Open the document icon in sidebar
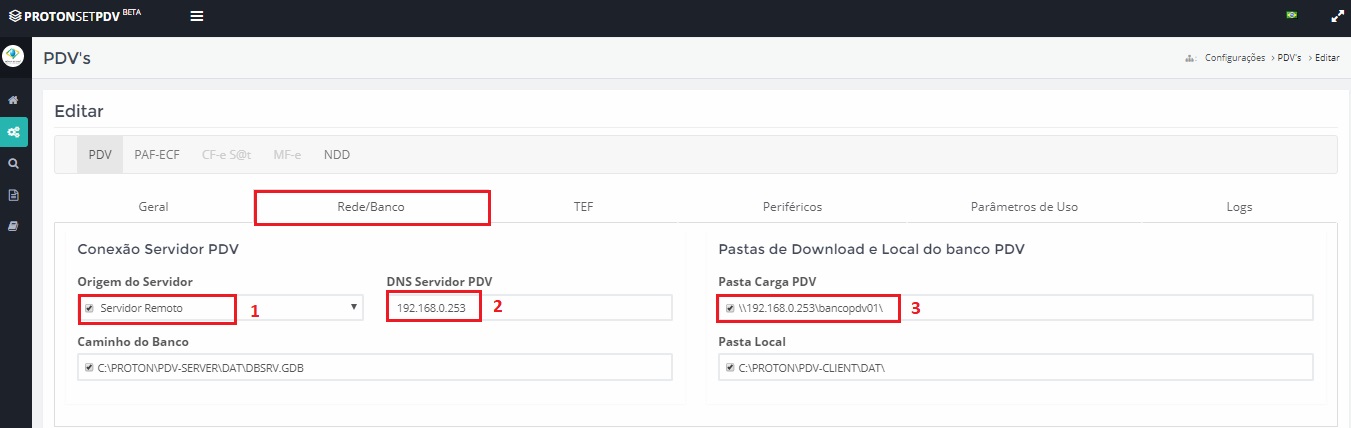This screenshot has width=1351, height=428. tap(14, 195)
